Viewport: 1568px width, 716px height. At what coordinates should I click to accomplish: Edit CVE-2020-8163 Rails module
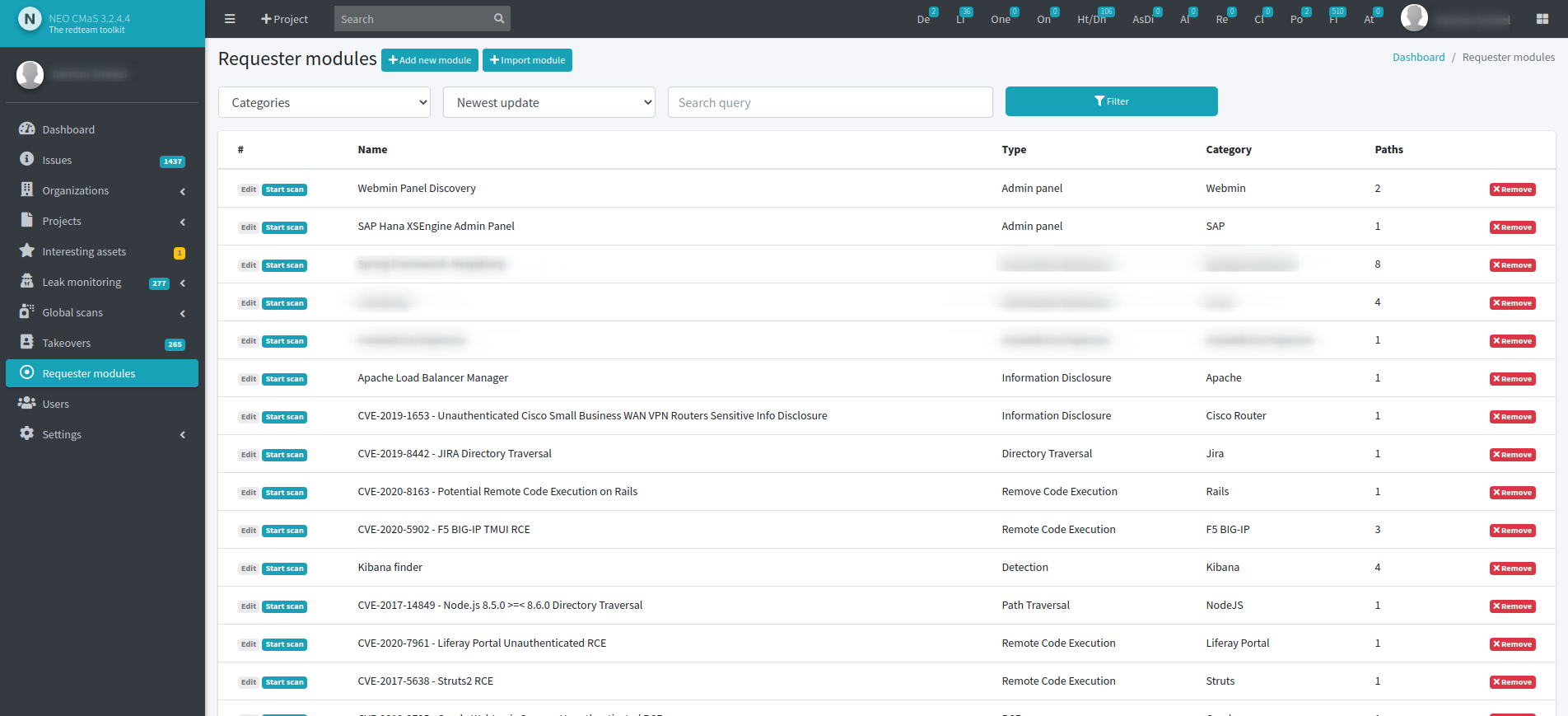[249, 493]
